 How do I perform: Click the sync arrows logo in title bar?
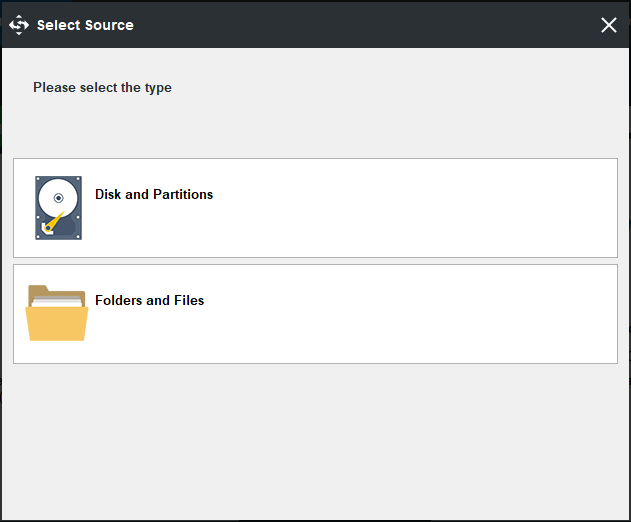(x=19, y=25)
